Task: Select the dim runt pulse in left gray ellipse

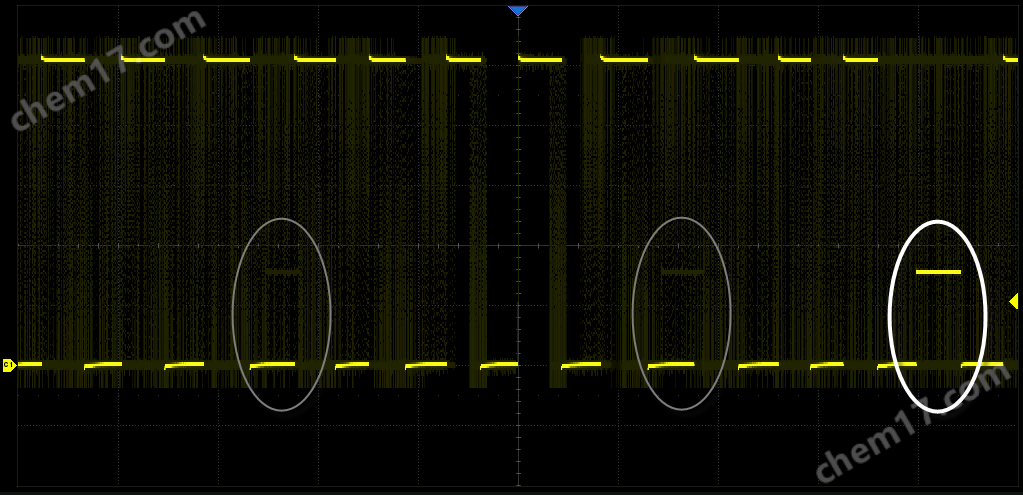Action: (283, 271)
